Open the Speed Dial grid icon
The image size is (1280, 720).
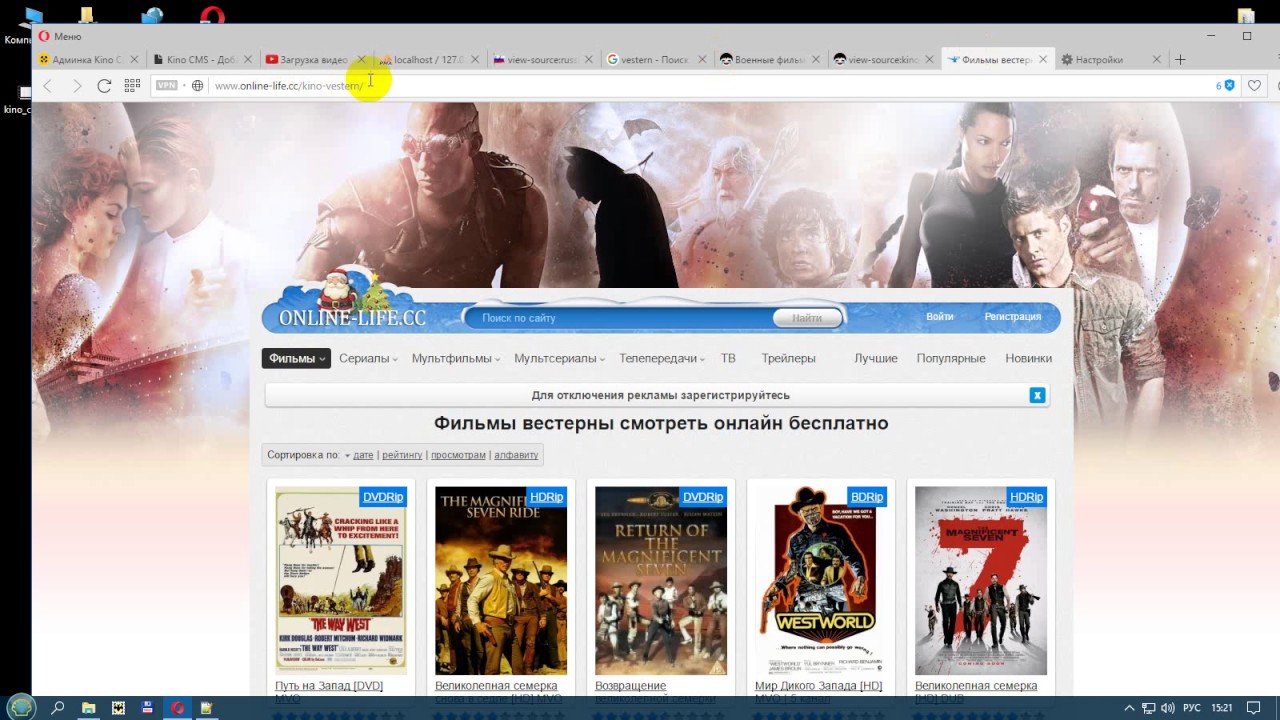click(132, 86)
